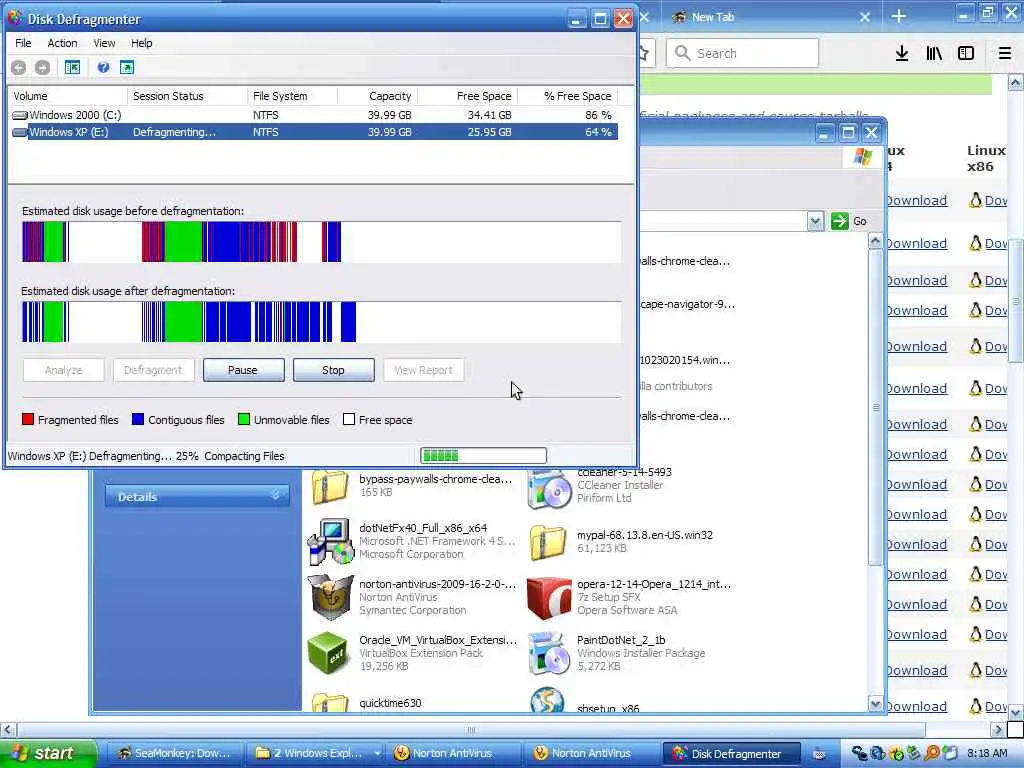1024x768 pixels.
Task: Open the blue Help question-mark toolbar icon
Action: pos(103,67)
